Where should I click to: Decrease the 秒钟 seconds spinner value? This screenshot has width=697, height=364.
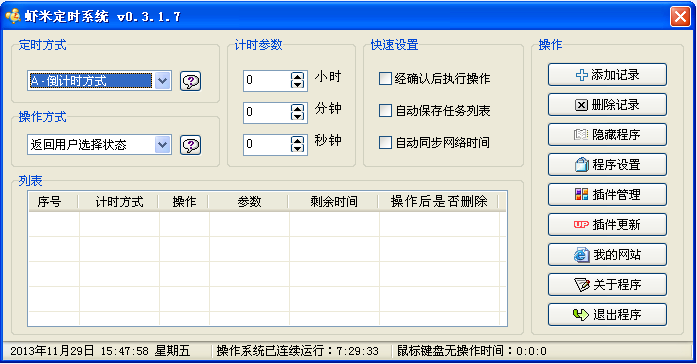pyautogui.click(x=297, y=149)
